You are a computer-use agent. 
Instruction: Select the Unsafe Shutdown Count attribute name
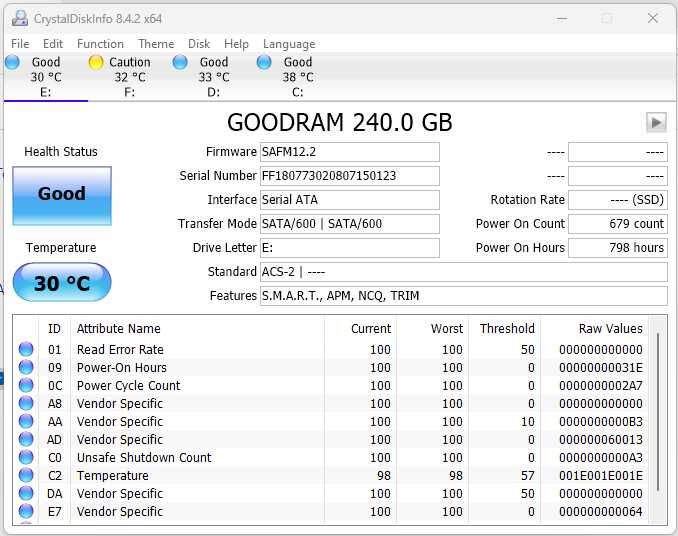pyautogui.click(x=144, y=457)
